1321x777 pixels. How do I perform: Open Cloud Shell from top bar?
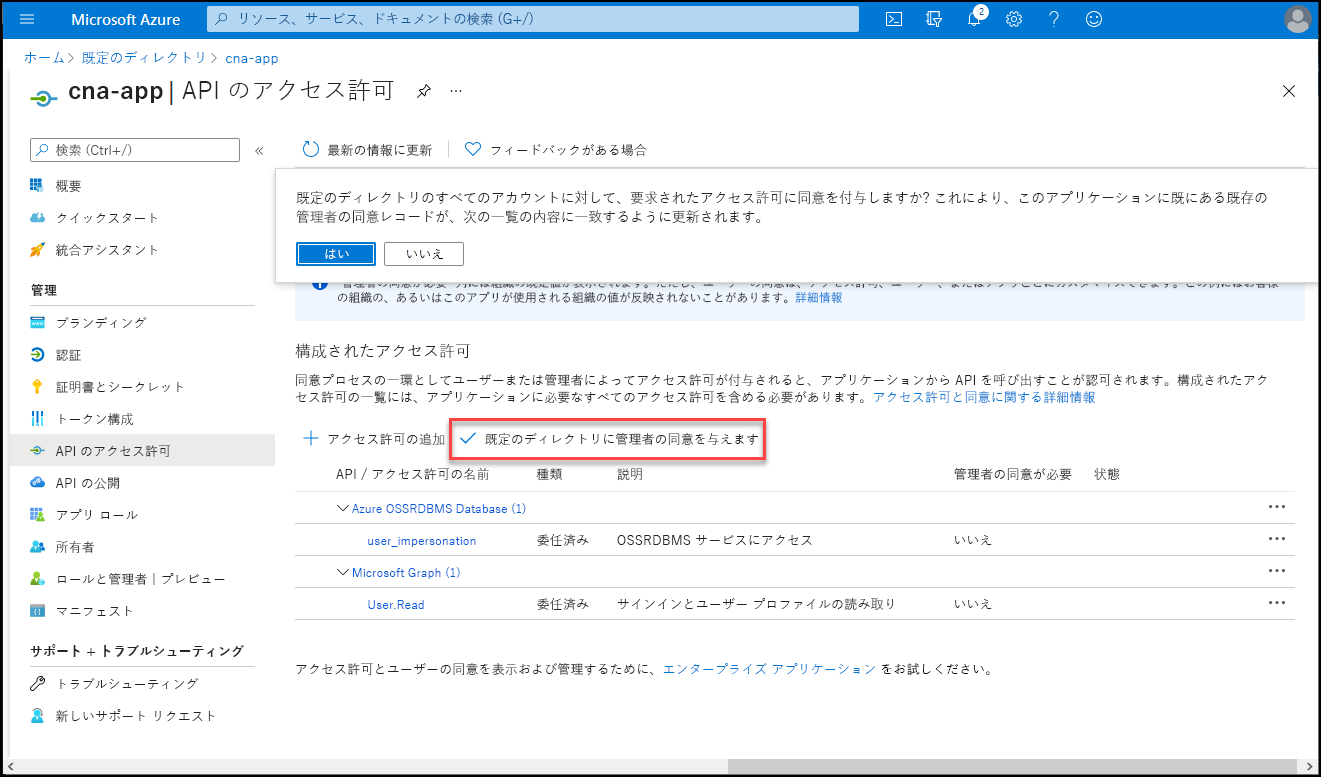(x=895, y=19)
